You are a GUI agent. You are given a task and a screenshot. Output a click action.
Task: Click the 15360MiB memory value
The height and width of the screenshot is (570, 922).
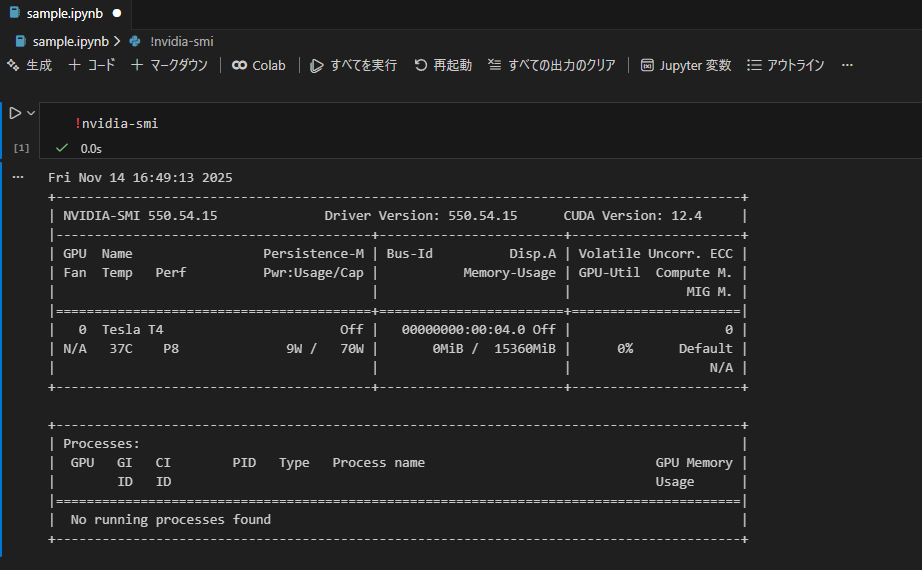[x=525, y=349]
